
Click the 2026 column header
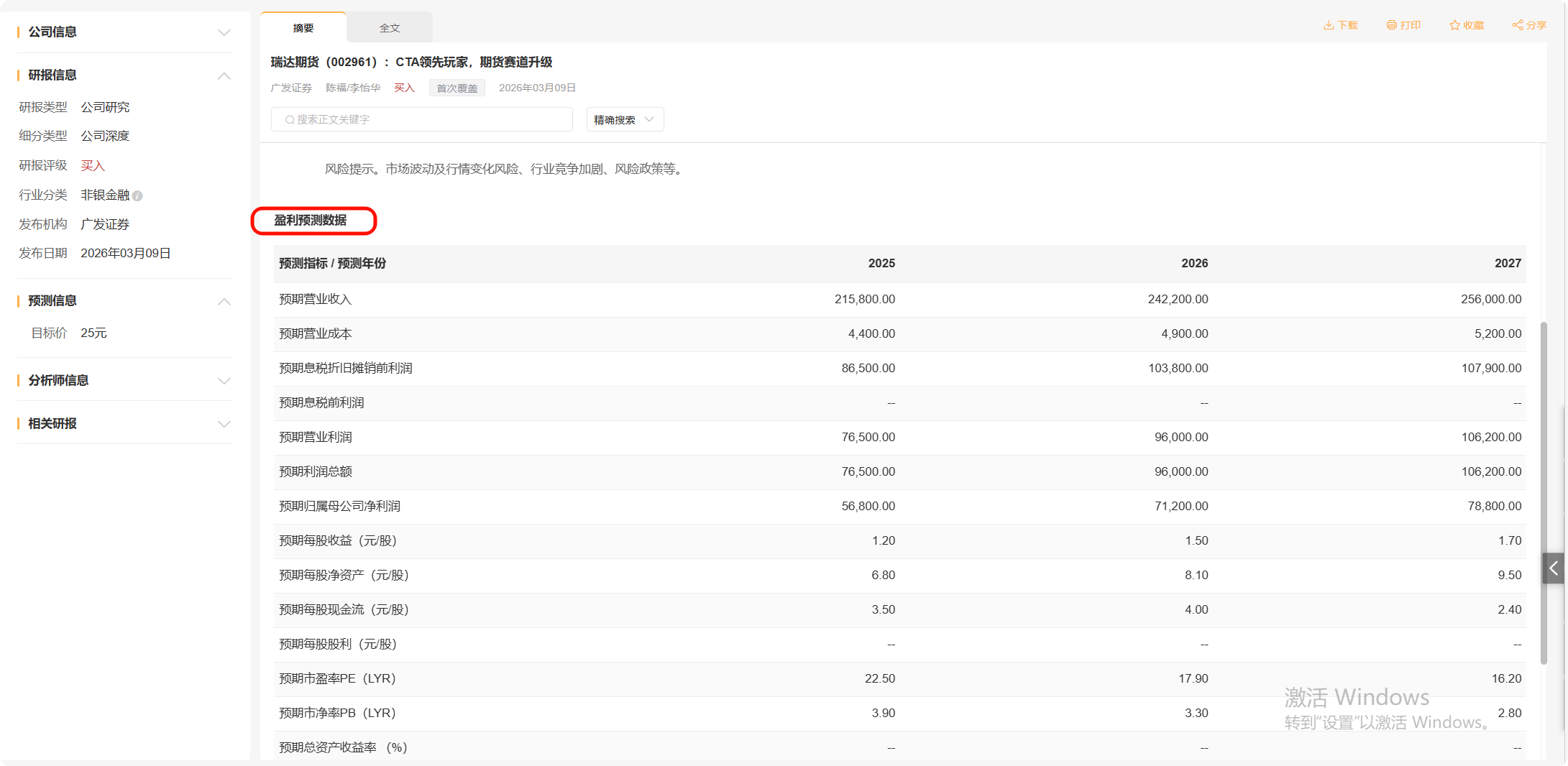(1195, 263)
